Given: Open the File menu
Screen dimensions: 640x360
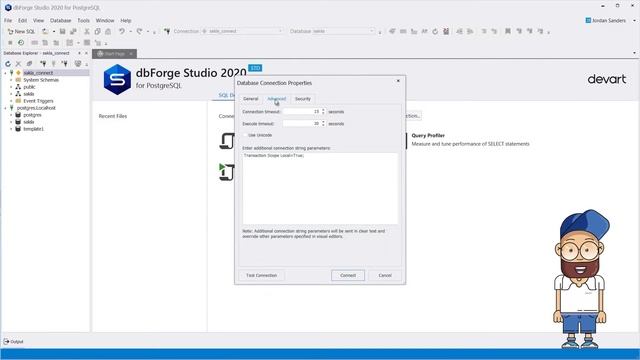Looking at the screenshot, I should click(8, 20).
